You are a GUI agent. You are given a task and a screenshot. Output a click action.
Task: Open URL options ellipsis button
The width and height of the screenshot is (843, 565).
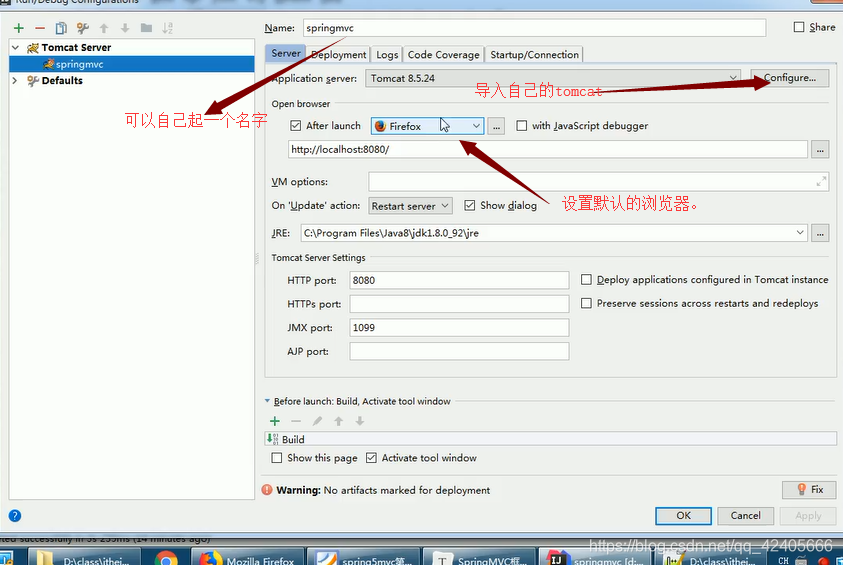coord(820,150)
